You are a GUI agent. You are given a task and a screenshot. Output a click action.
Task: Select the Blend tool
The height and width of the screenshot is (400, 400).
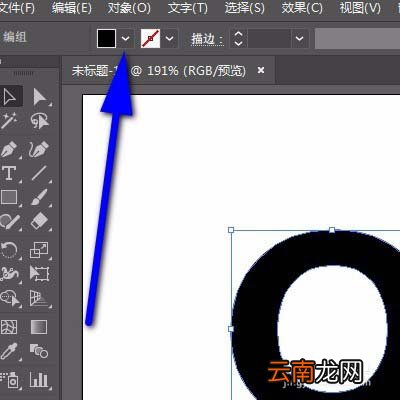tap(39, 351)
